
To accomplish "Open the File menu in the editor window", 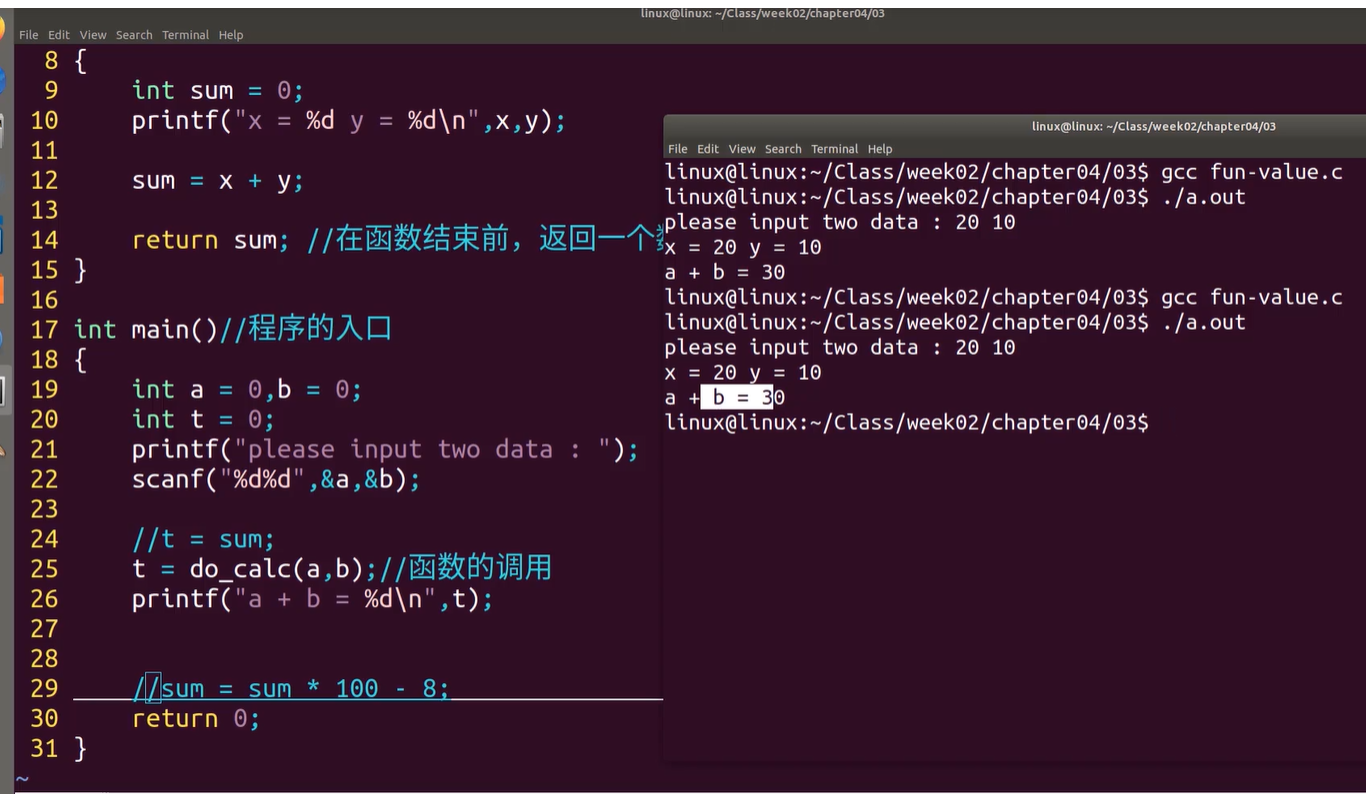I will 29,35.
